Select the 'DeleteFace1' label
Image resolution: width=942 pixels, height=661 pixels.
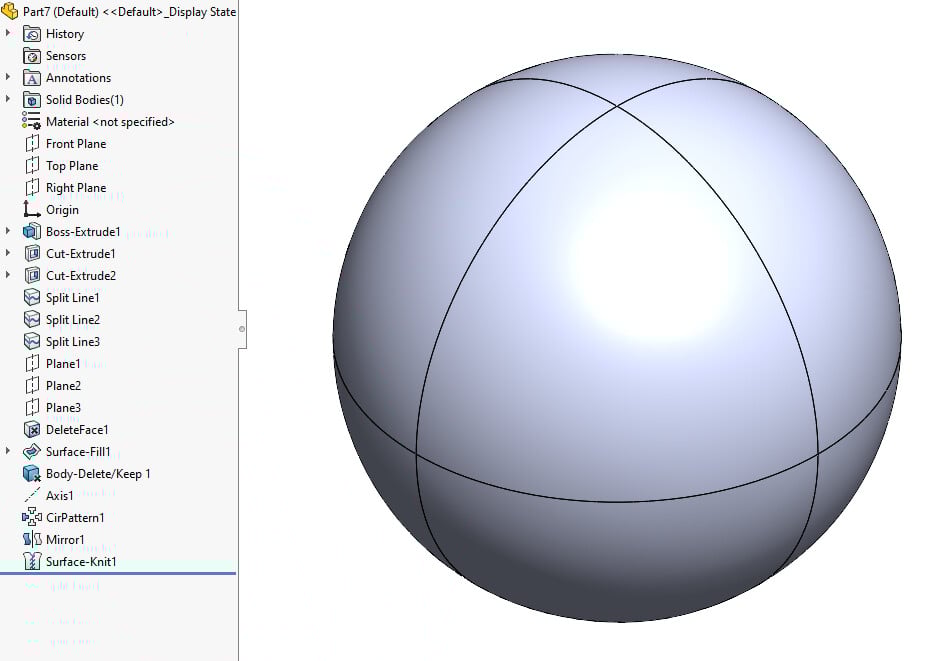tap(77, 430)
